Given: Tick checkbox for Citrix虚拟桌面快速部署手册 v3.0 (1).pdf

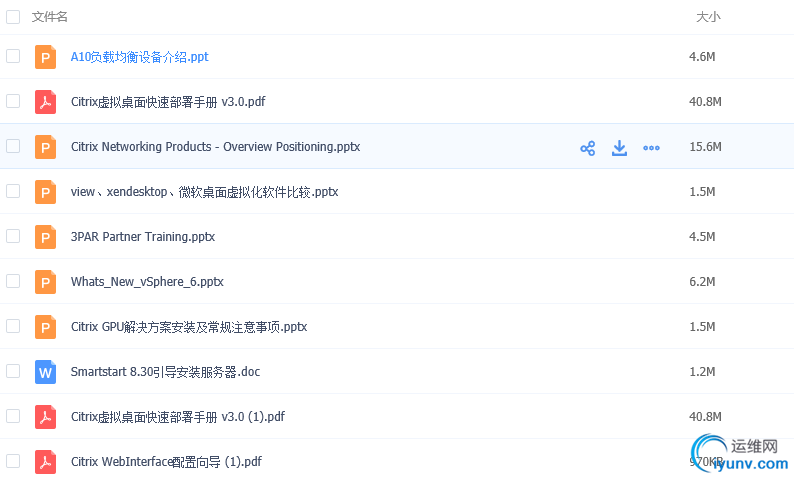Looking at the screenshot, I should tap(13, 416).
